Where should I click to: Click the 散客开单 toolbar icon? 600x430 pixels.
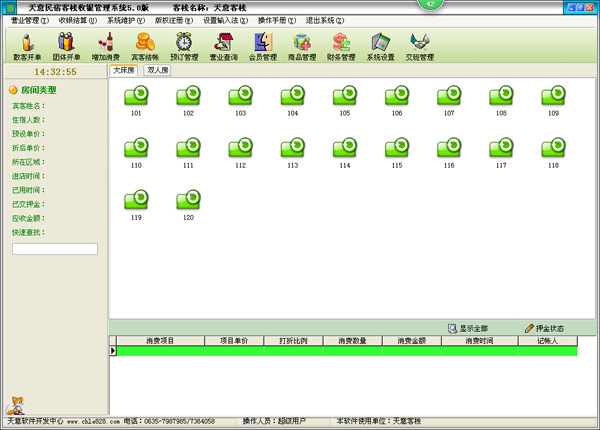click(x=27, y=46)
